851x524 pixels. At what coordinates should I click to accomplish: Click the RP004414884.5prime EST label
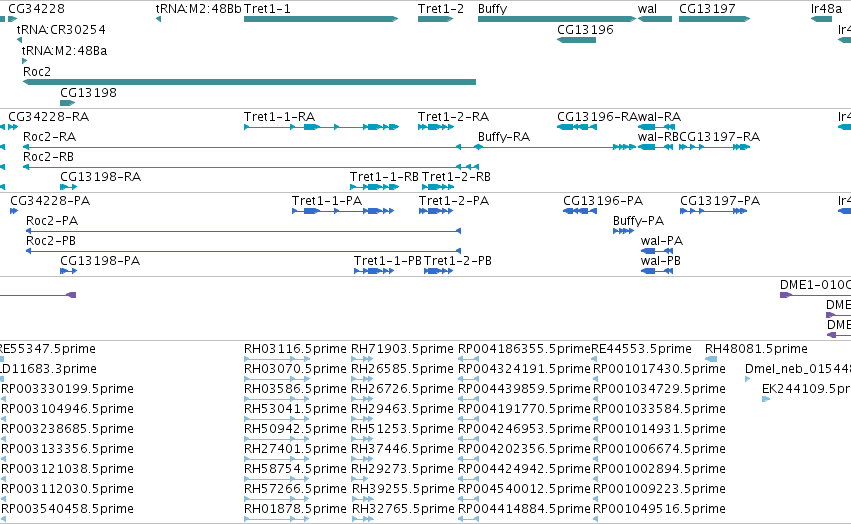(524, 509)
